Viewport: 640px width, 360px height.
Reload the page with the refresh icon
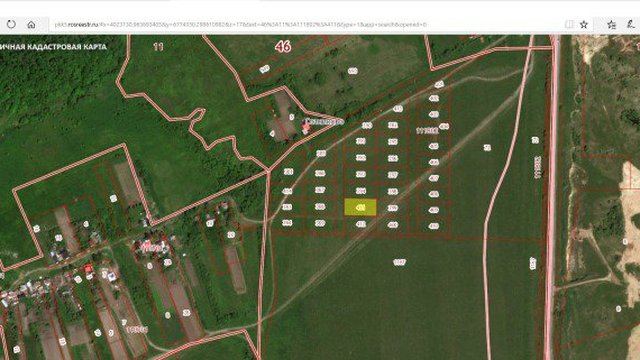[11, 24]
